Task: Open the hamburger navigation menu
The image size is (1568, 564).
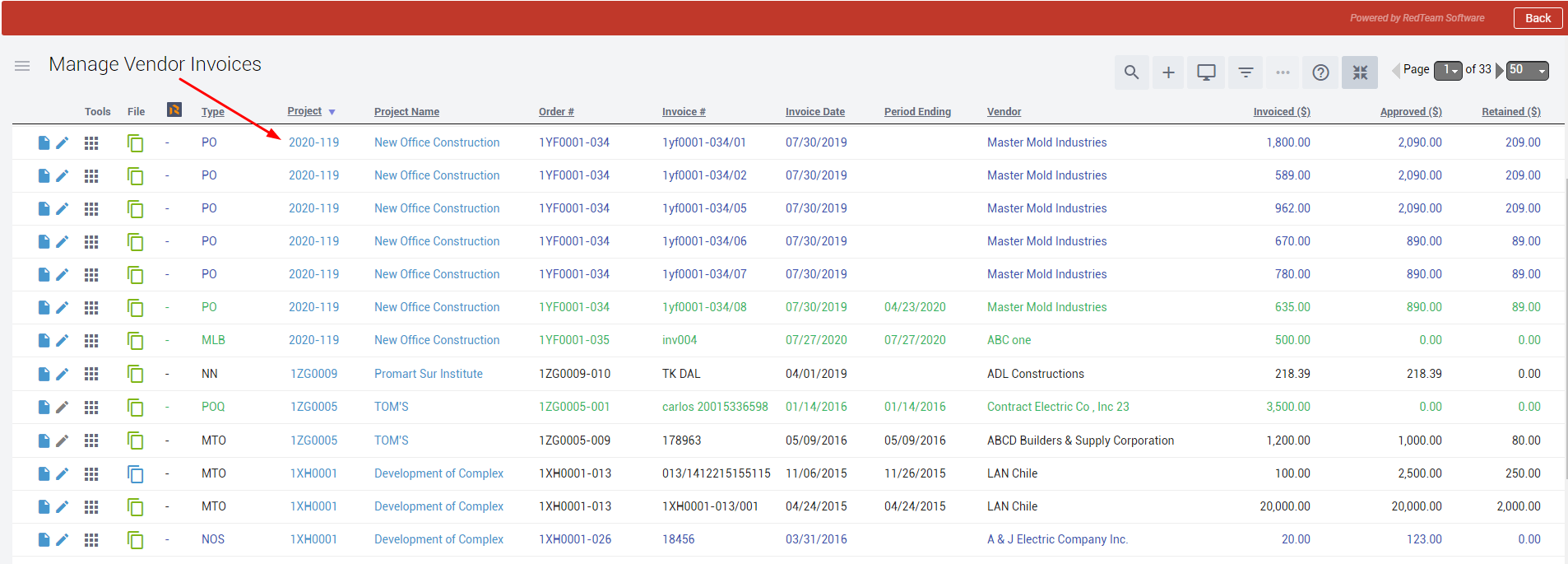Action: point(22,66)
